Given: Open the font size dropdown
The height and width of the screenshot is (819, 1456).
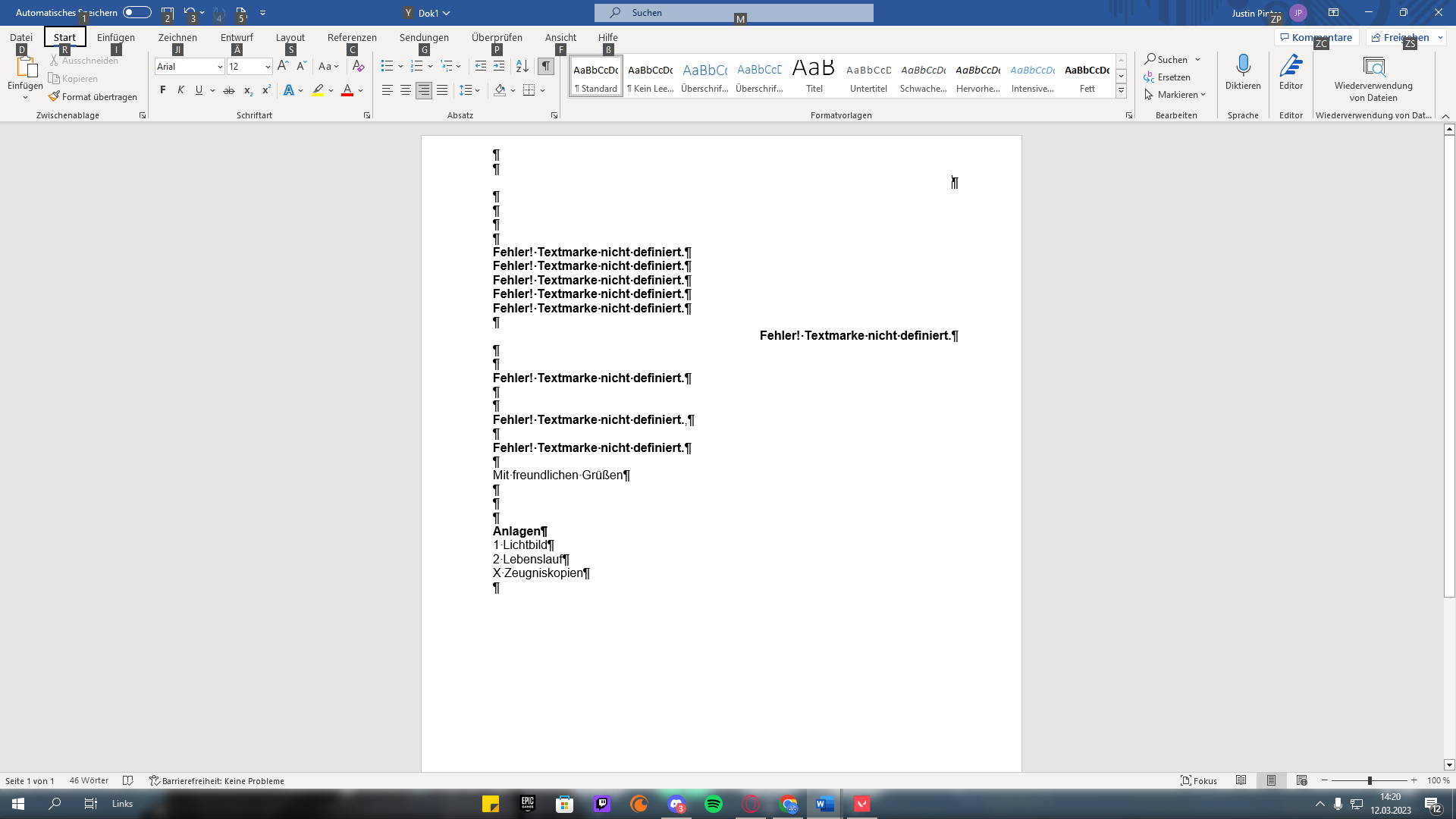Looking at the screenshot, I should 268,67.
